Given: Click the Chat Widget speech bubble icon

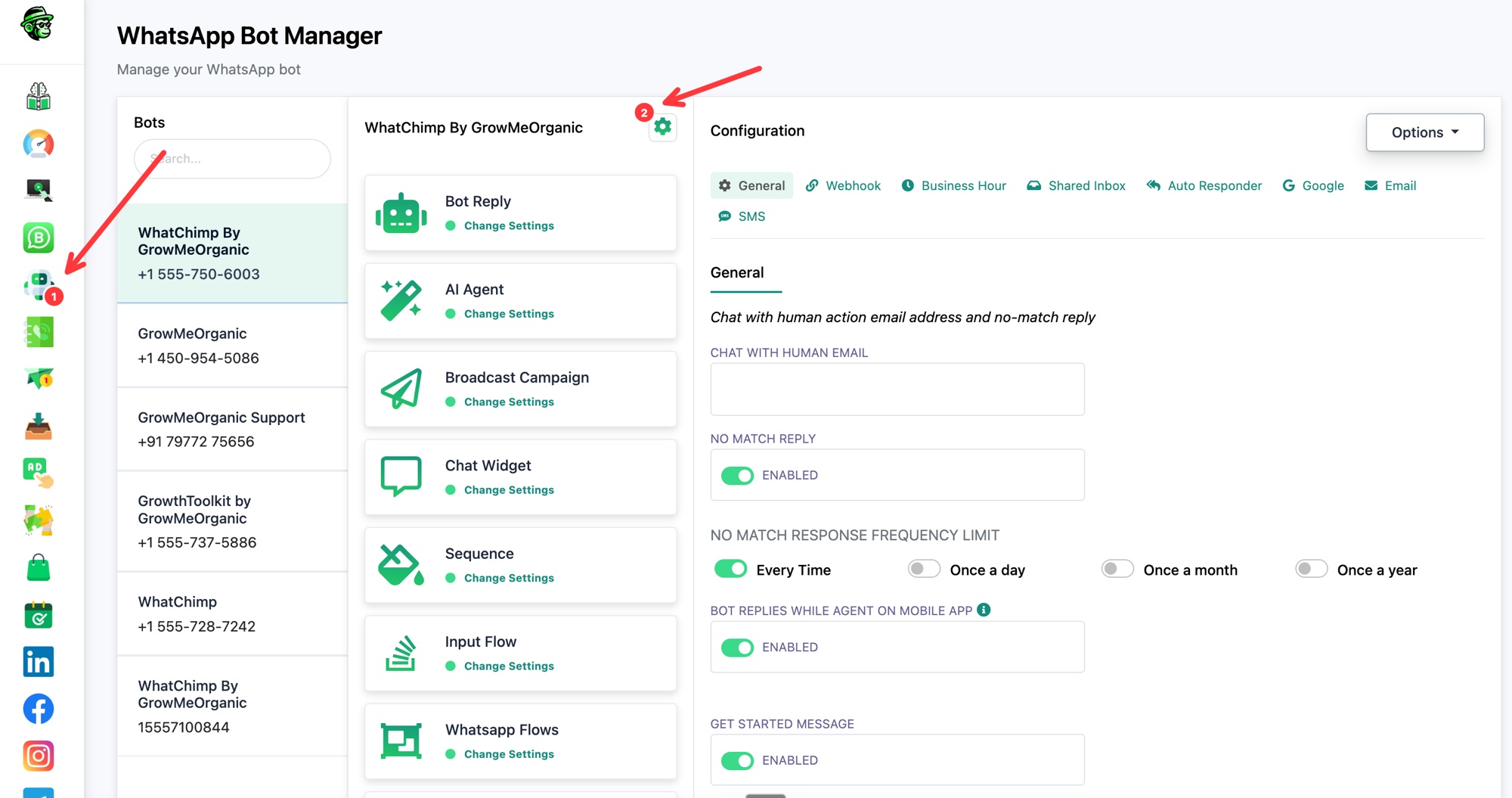Looking at the screenshot, I should (401, 477).
